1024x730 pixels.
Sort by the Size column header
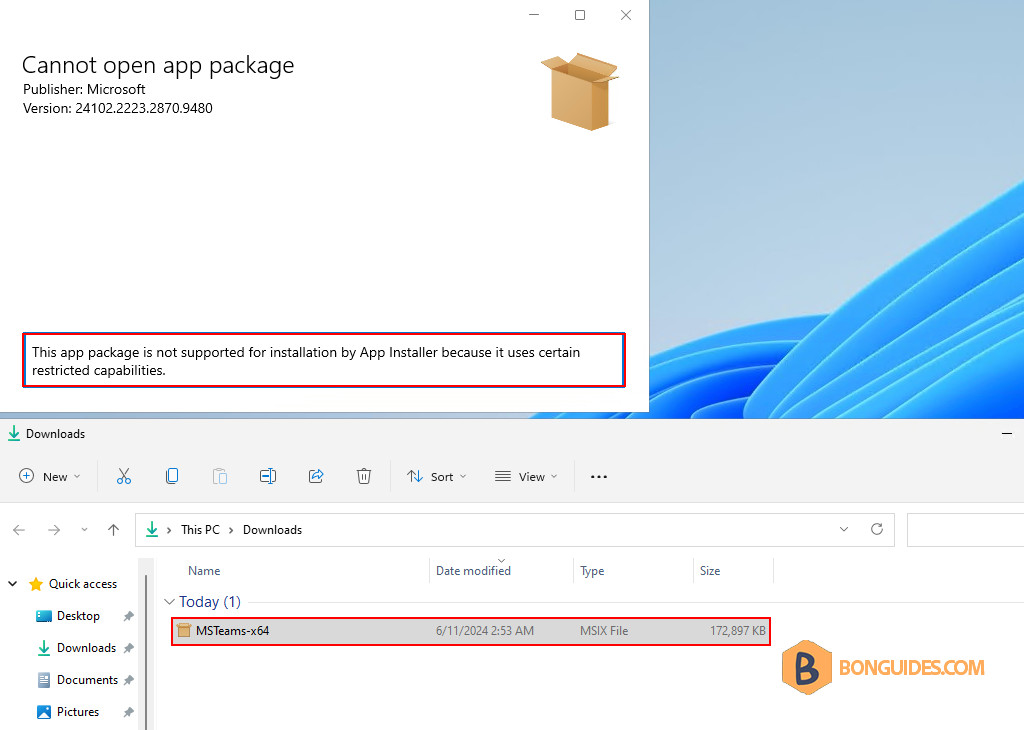pyautogui.click(x=710, y=571)
